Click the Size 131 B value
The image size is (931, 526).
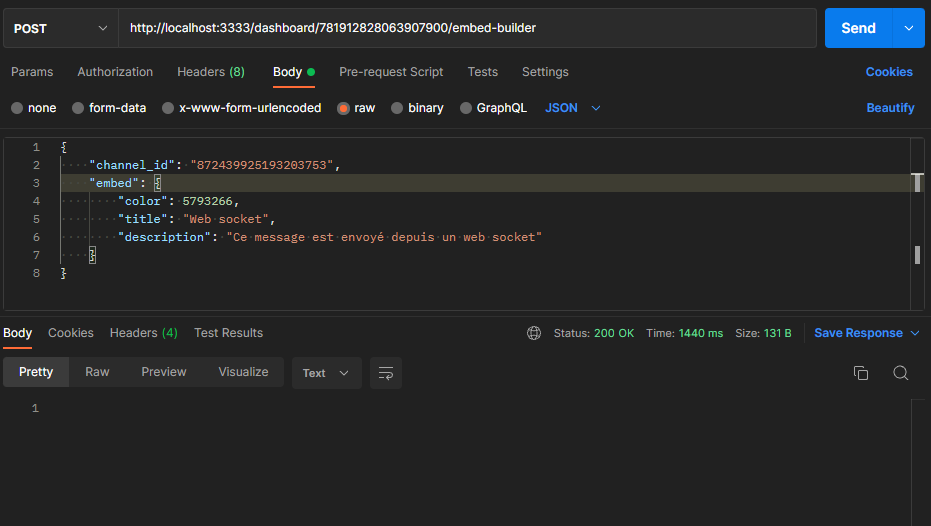(777, 333)
